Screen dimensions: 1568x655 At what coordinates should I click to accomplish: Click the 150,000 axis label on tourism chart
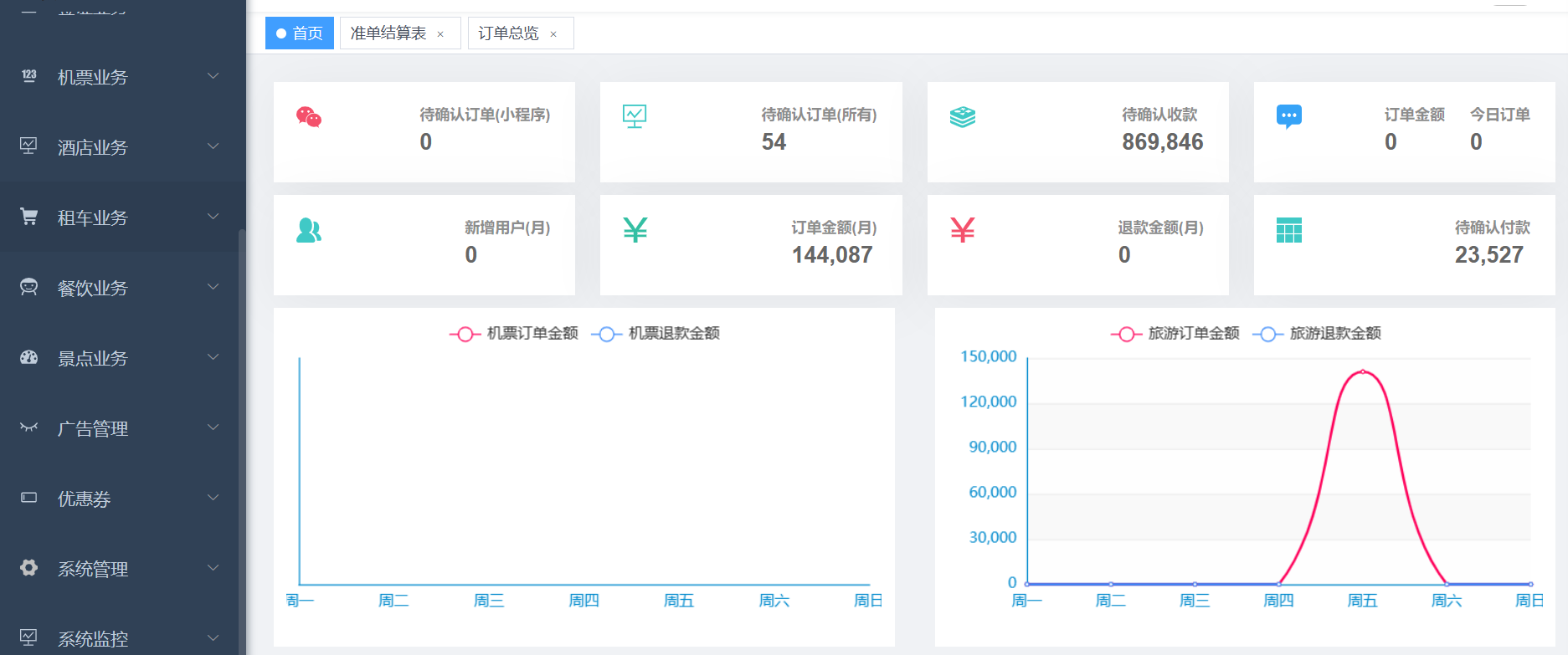(989, 356)
